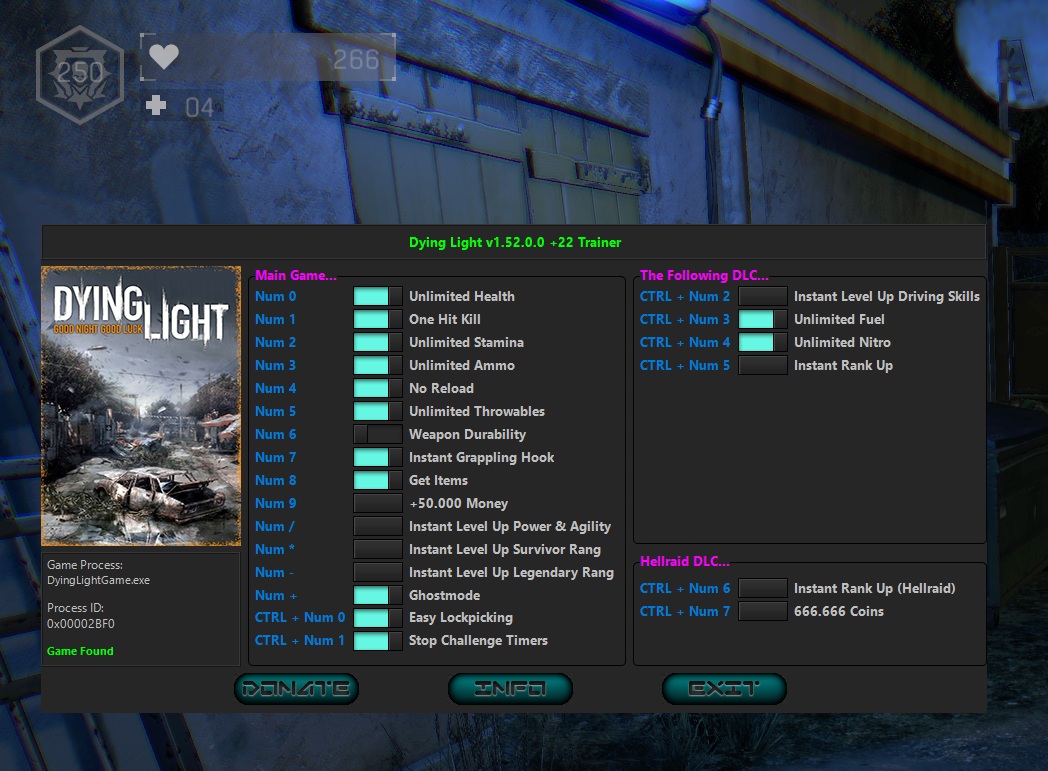The image size is (1048, 771).
Task: Toggle the No Reload switch
Action: click(x=378, y=388)
